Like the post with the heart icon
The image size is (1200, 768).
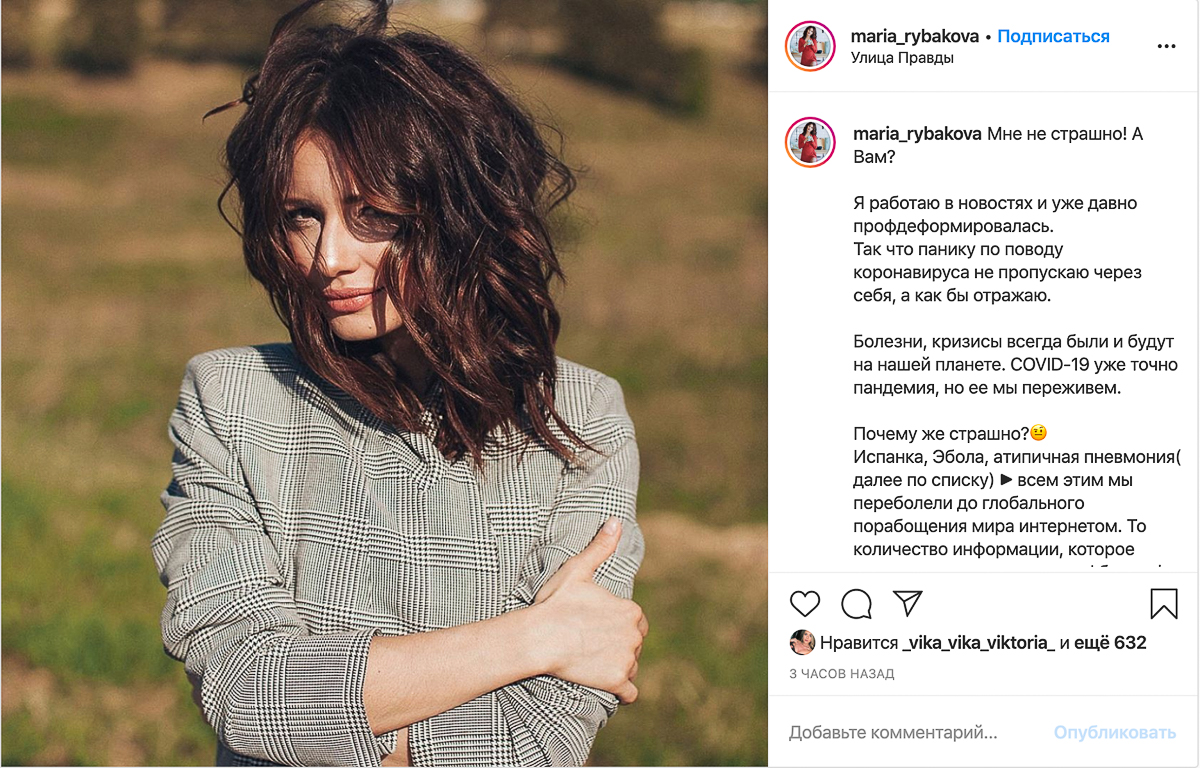805,604
